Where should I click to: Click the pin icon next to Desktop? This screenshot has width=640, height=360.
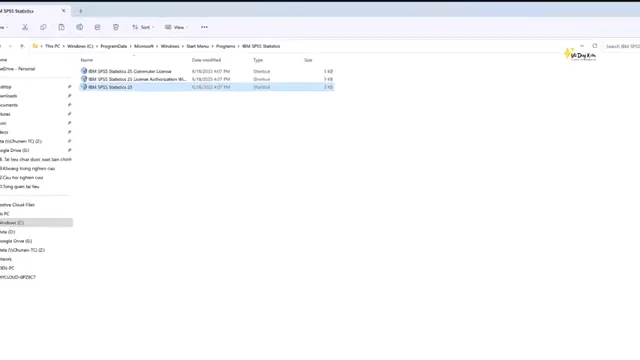(x=69, y=87)
